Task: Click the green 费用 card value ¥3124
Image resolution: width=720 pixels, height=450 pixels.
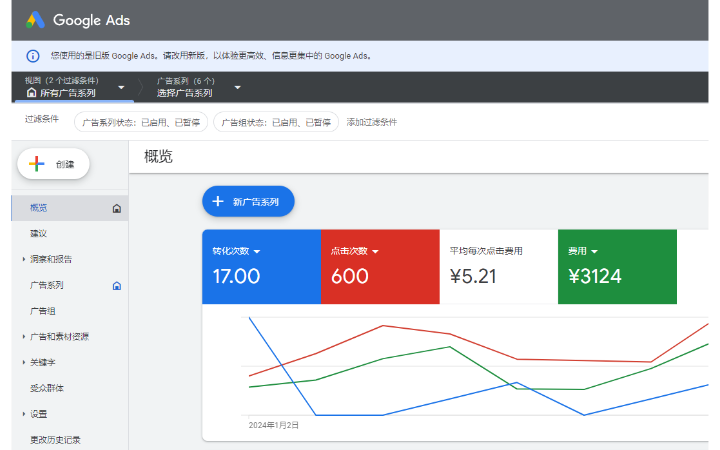Action: [595, 276]
